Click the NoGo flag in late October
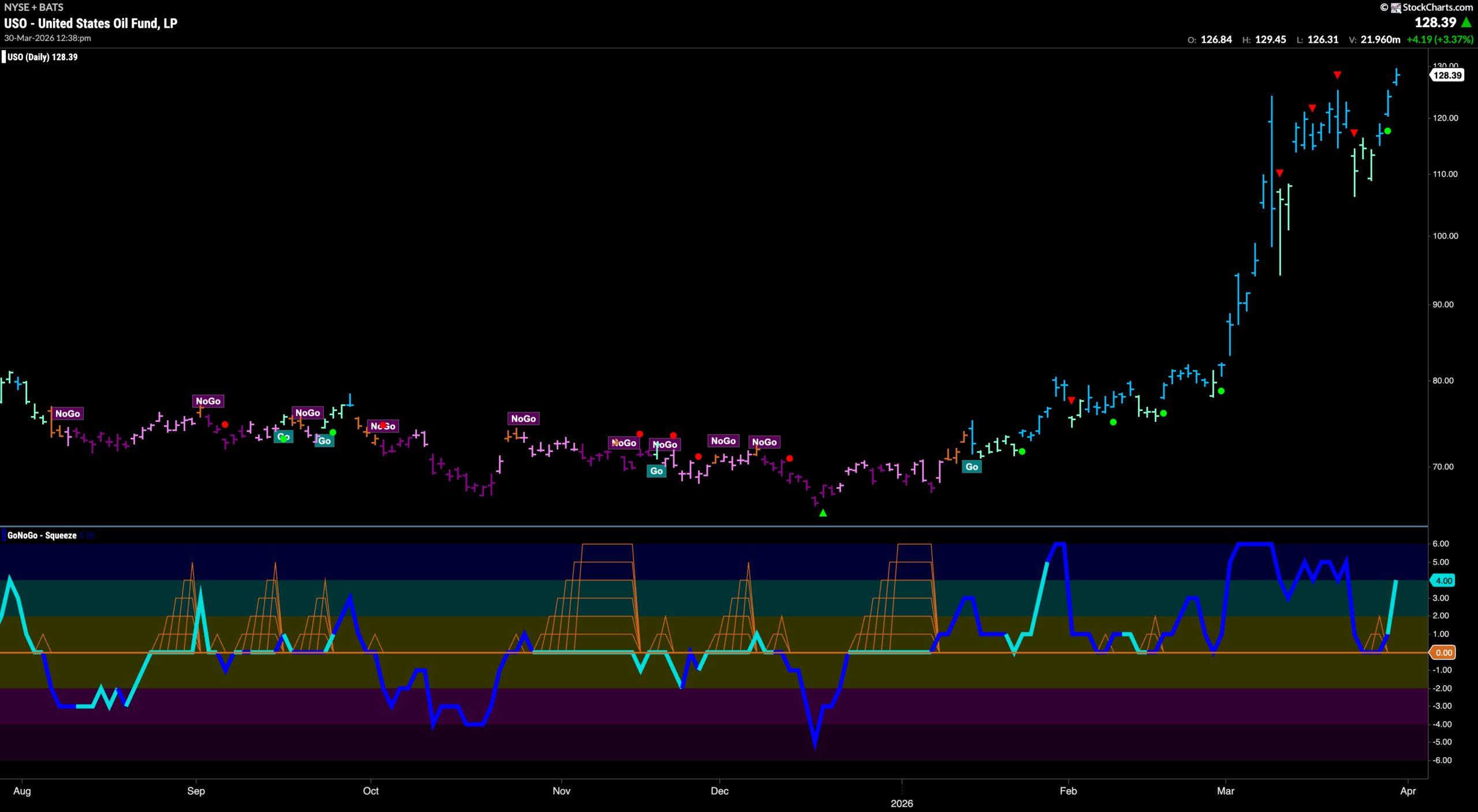Image resolution: width=1478 pixels, height=812 pixels. point(523,418)
